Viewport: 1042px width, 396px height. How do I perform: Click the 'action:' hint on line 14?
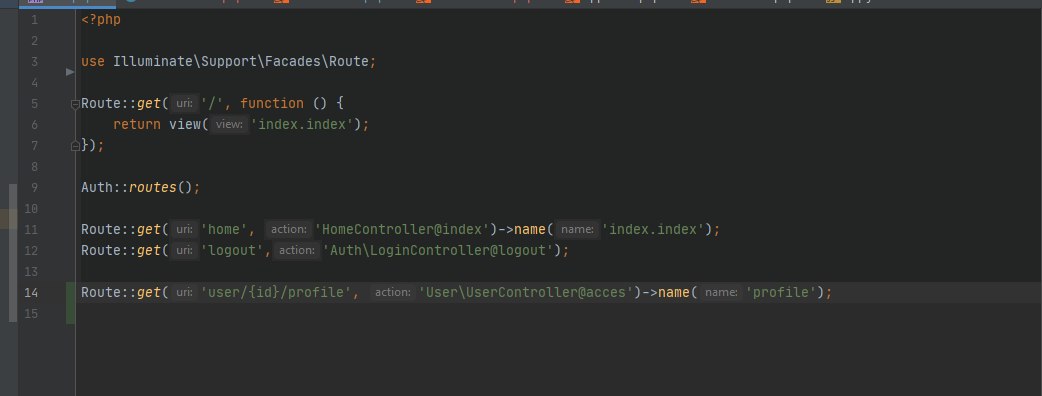392,292
